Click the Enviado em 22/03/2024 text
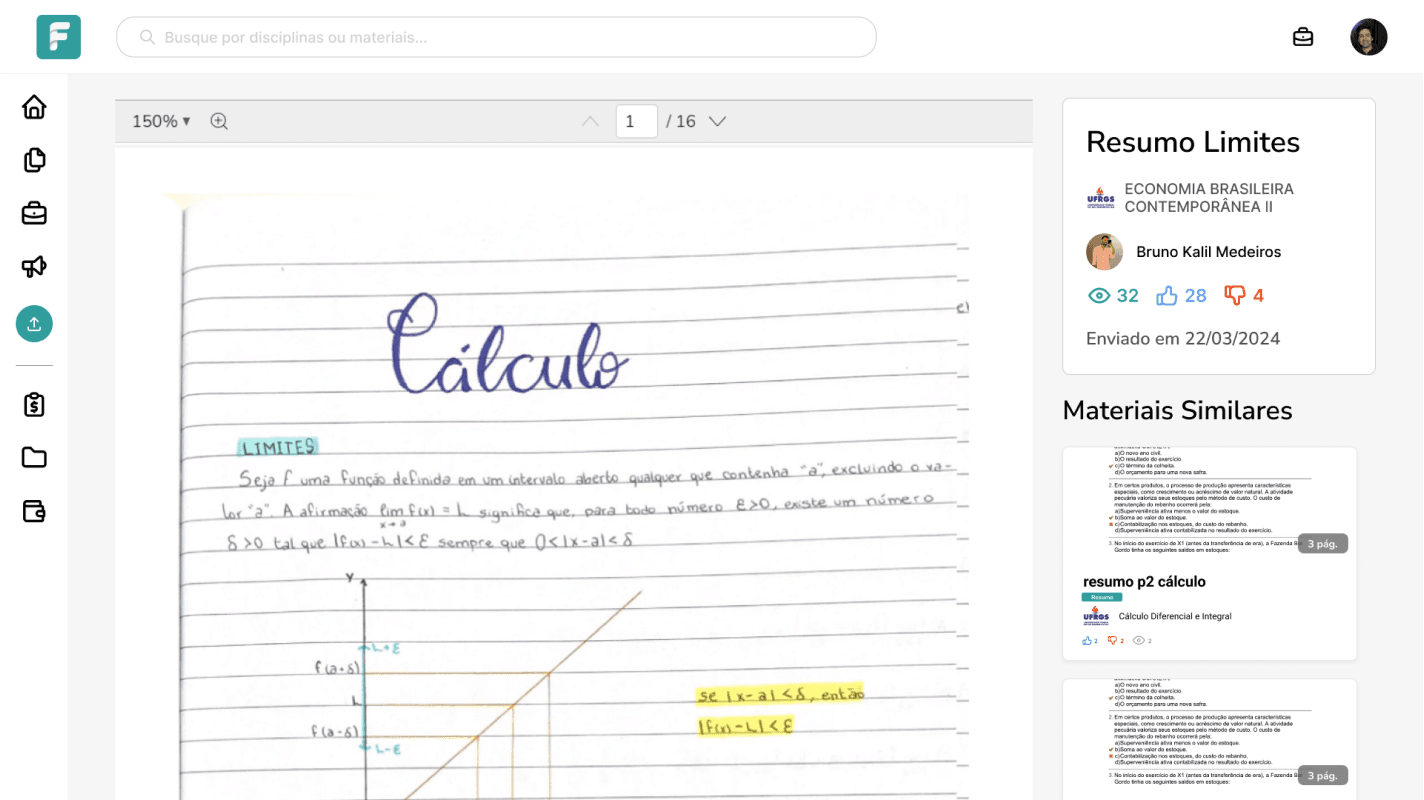Viewport: 1424px width, 800px height. (x=1183, y=338)
